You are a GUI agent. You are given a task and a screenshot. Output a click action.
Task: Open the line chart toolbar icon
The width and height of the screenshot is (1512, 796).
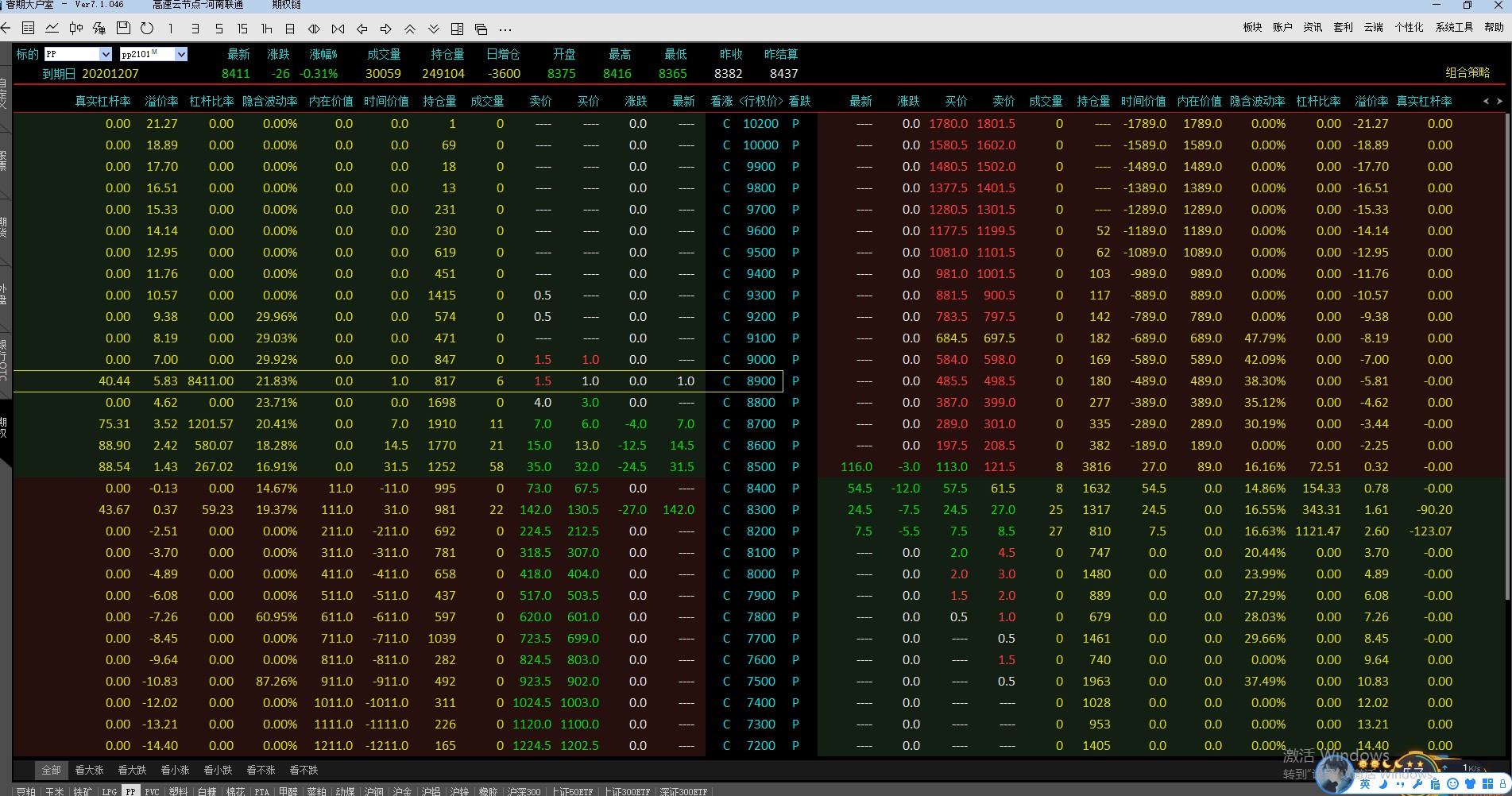(x=52, y=29)
